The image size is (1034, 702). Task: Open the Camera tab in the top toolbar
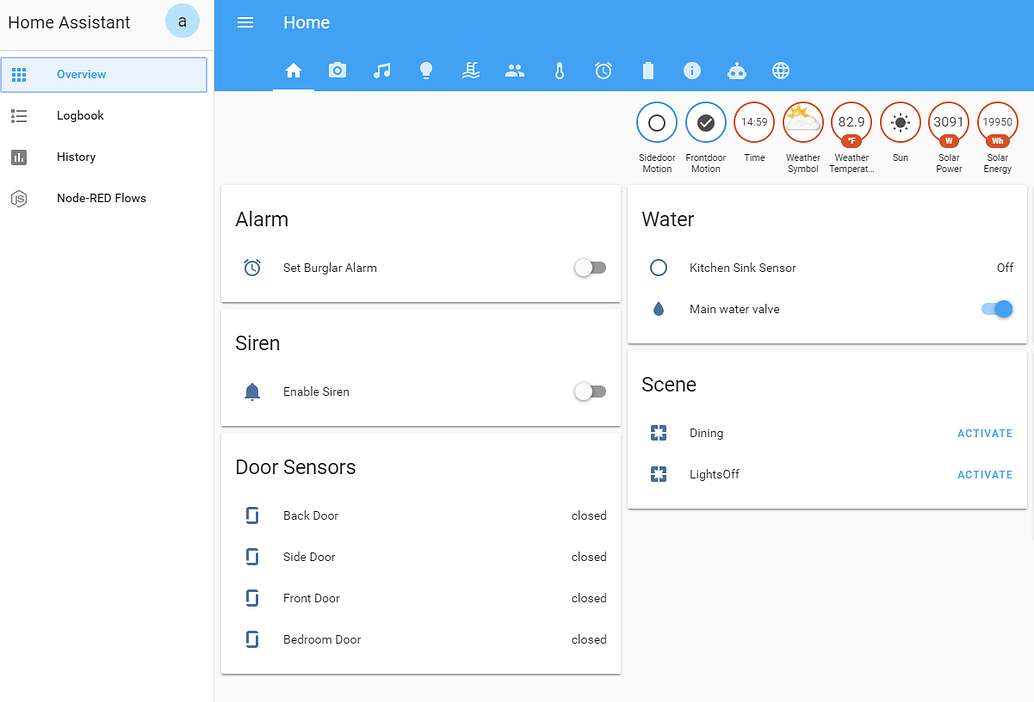337,70
